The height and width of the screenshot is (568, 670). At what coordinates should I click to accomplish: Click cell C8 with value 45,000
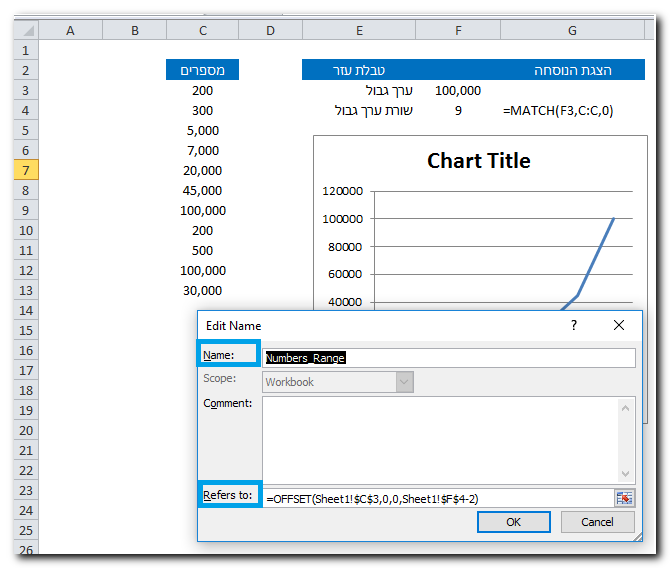click(x=203, y=190)
